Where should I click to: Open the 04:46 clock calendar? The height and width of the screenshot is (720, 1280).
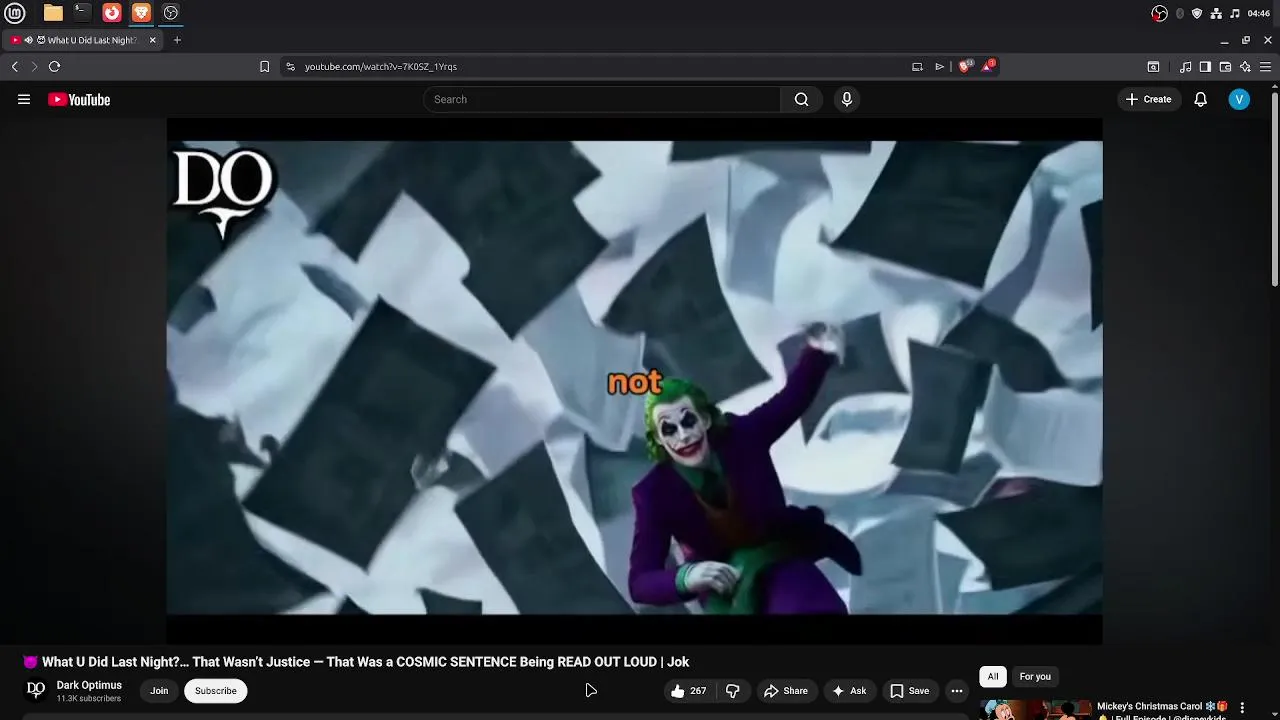point(1259,13)
